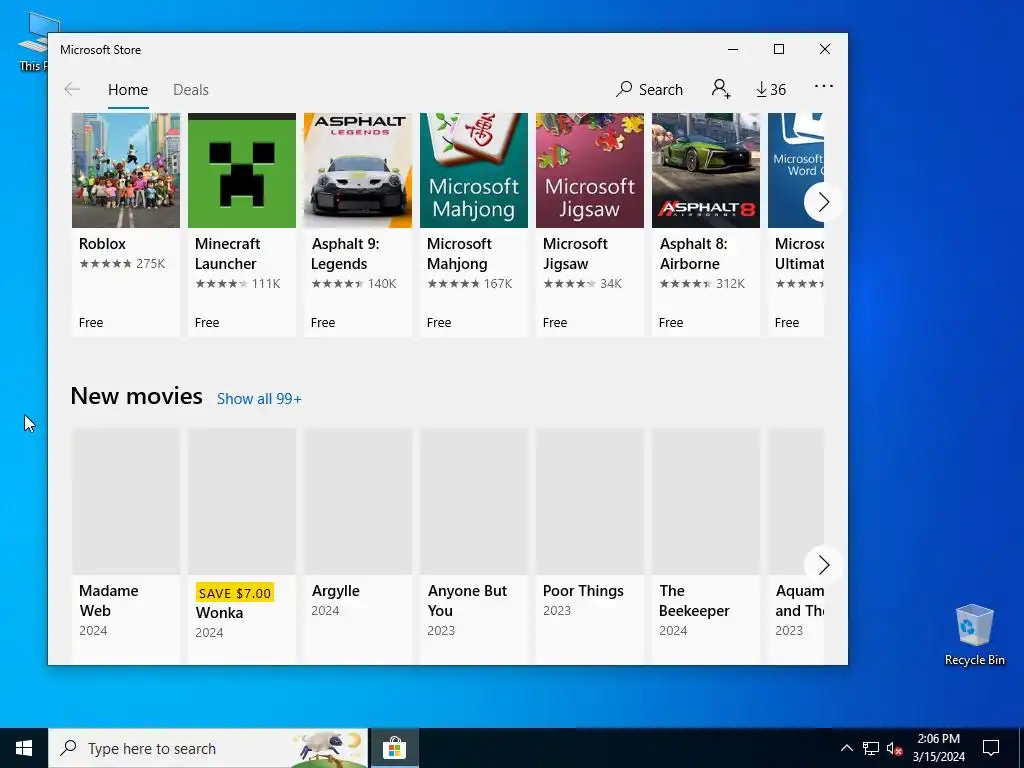Click the Asphalt 8: Airborne title

692,253
